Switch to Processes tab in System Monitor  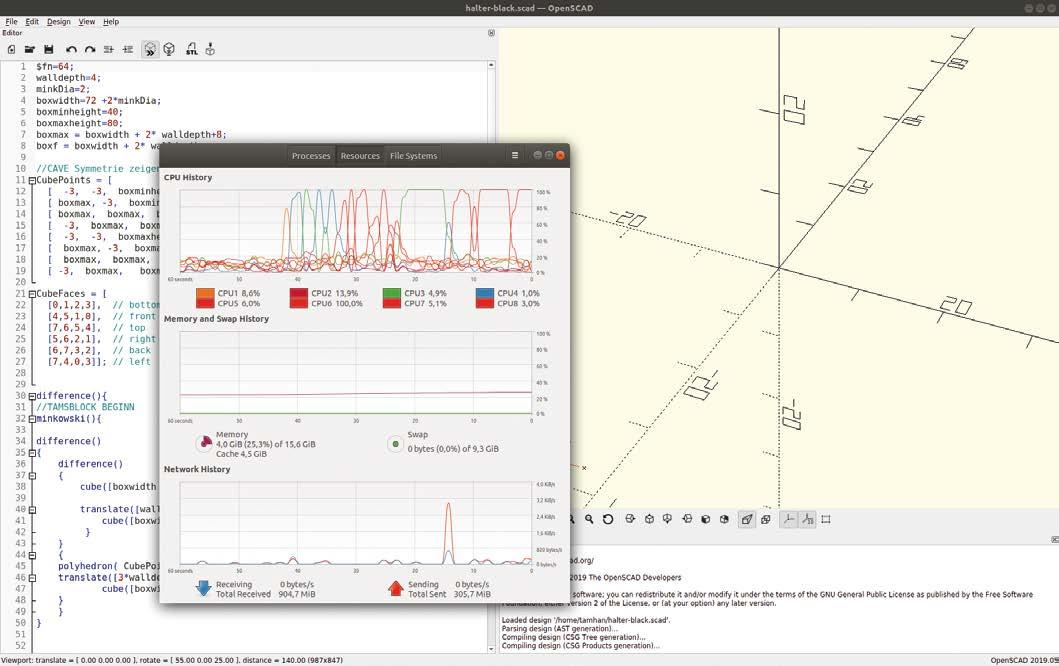tap(311, 155)
